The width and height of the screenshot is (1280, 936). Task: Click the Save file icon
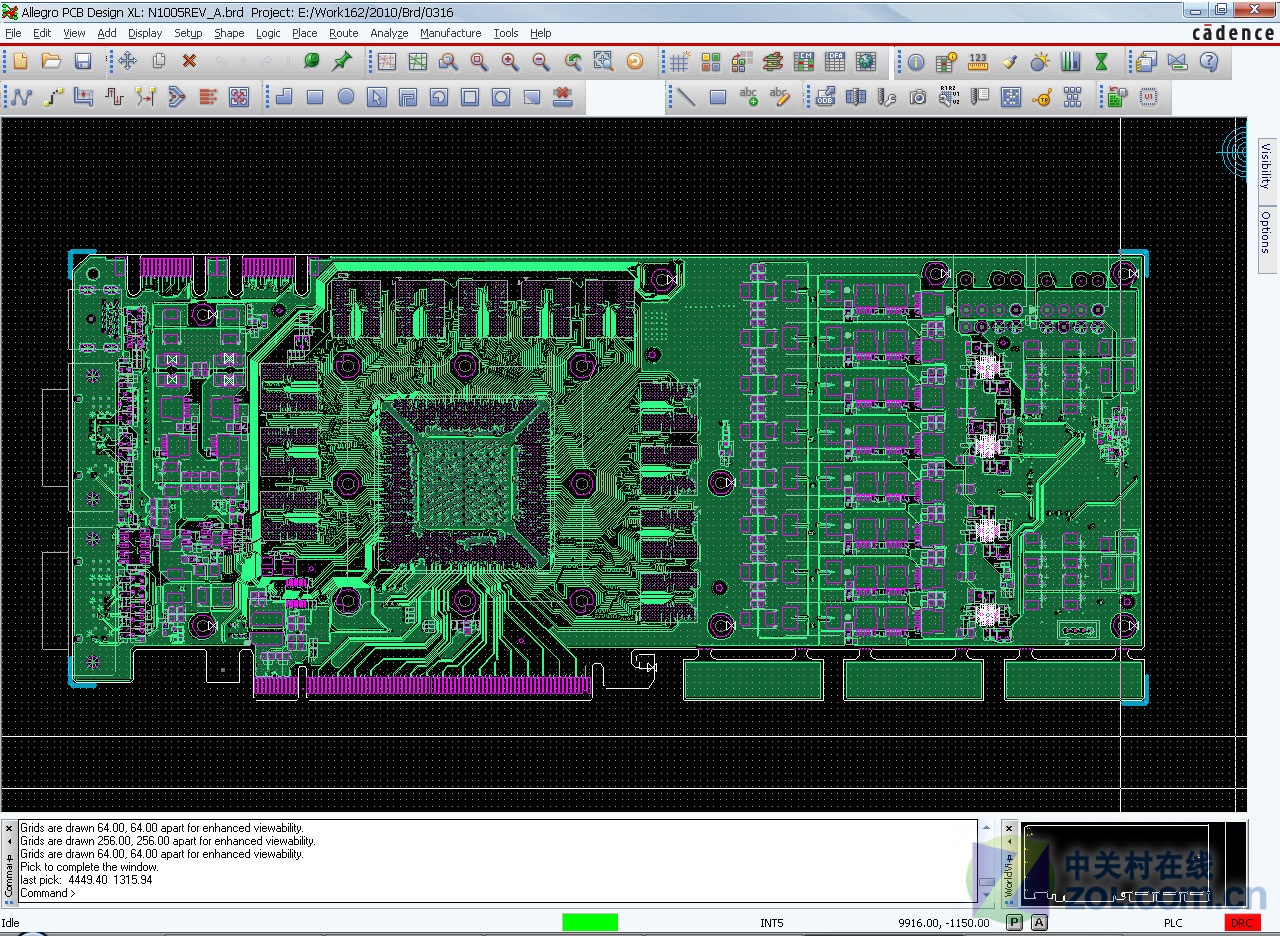83,62
